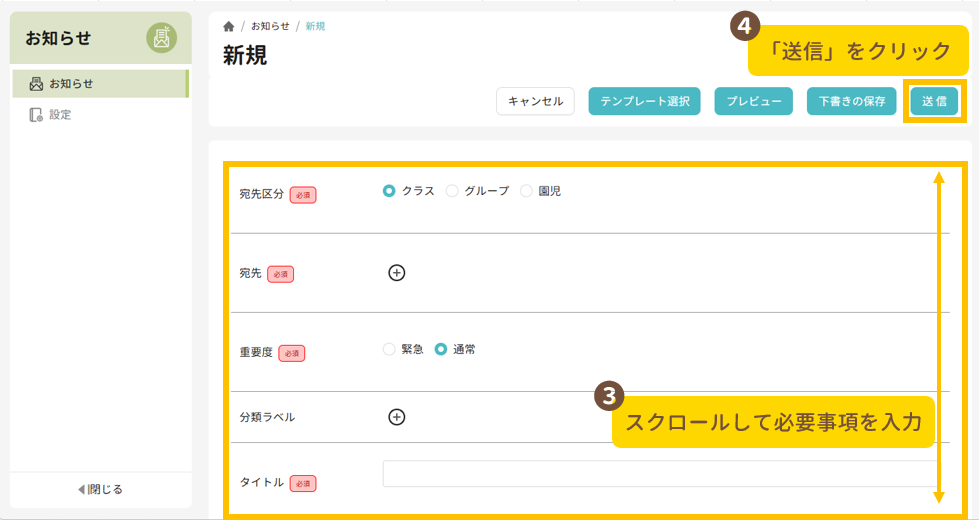Viewport: 979px width, 520px height.
Task: Add a 分類ラベル with plus icon
Action: point(396,417)
